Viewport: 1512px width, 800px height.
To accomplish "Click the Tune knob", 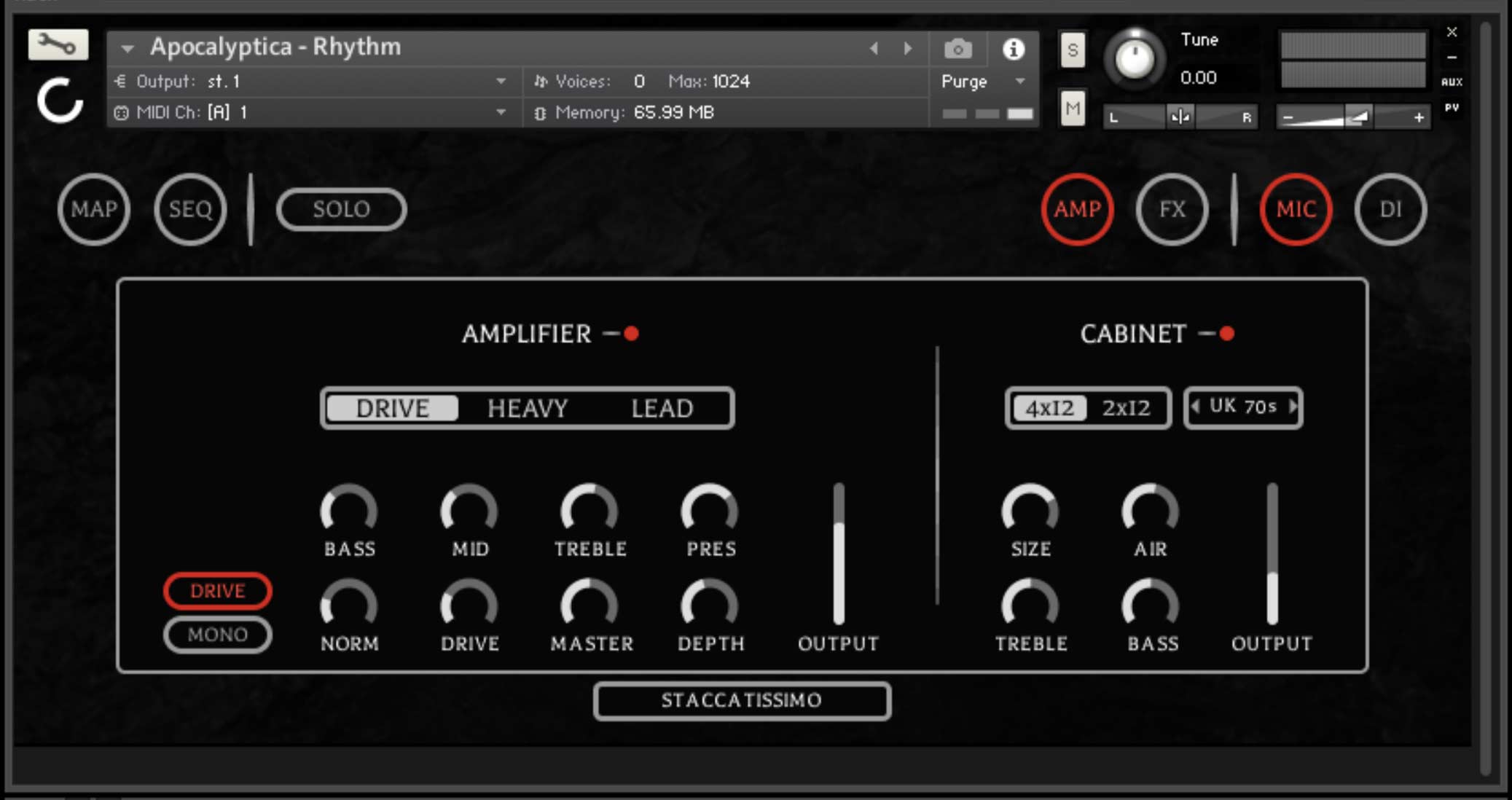I will [1134, 58].
